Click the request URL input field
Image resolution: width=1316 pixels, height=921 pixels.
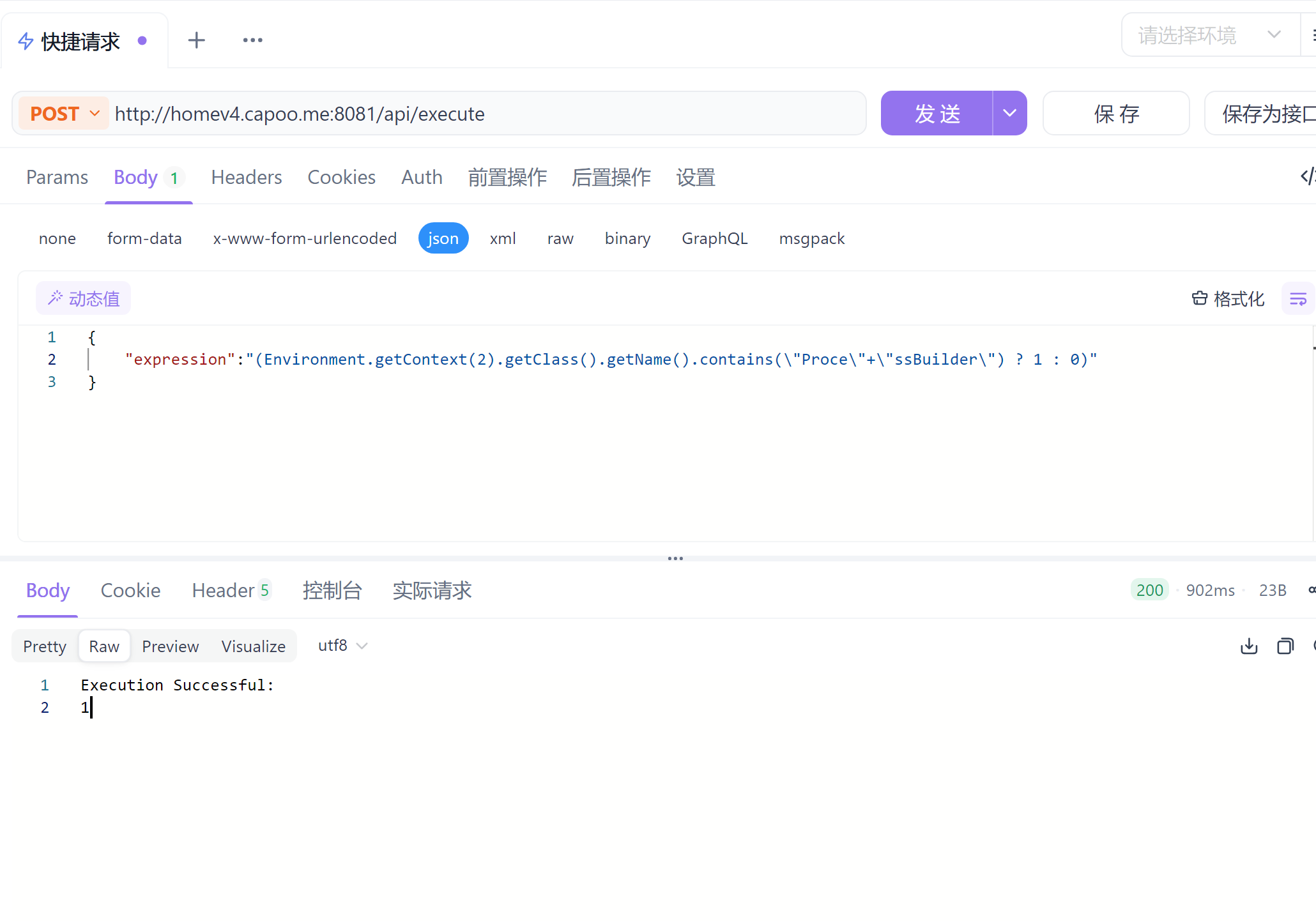point(486,114)
